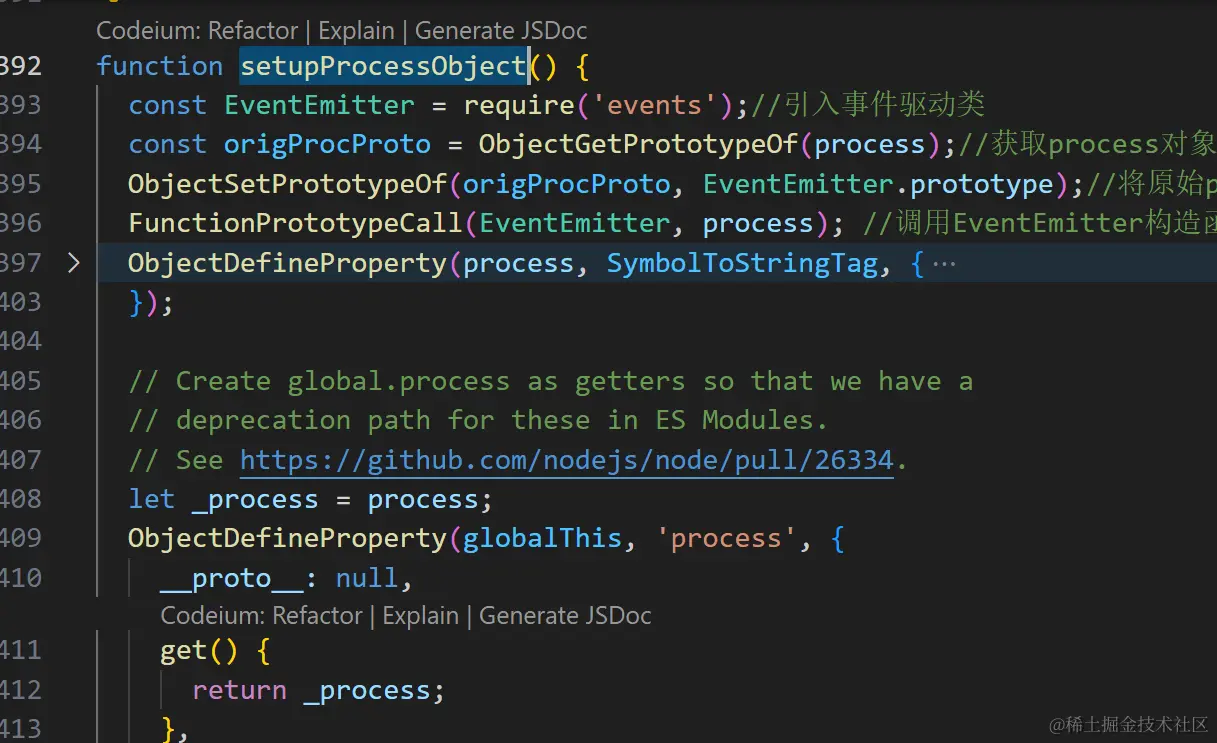1217x743 pixels.
Task: Place cursor on __proto__ property
Action: pos(231,578)
